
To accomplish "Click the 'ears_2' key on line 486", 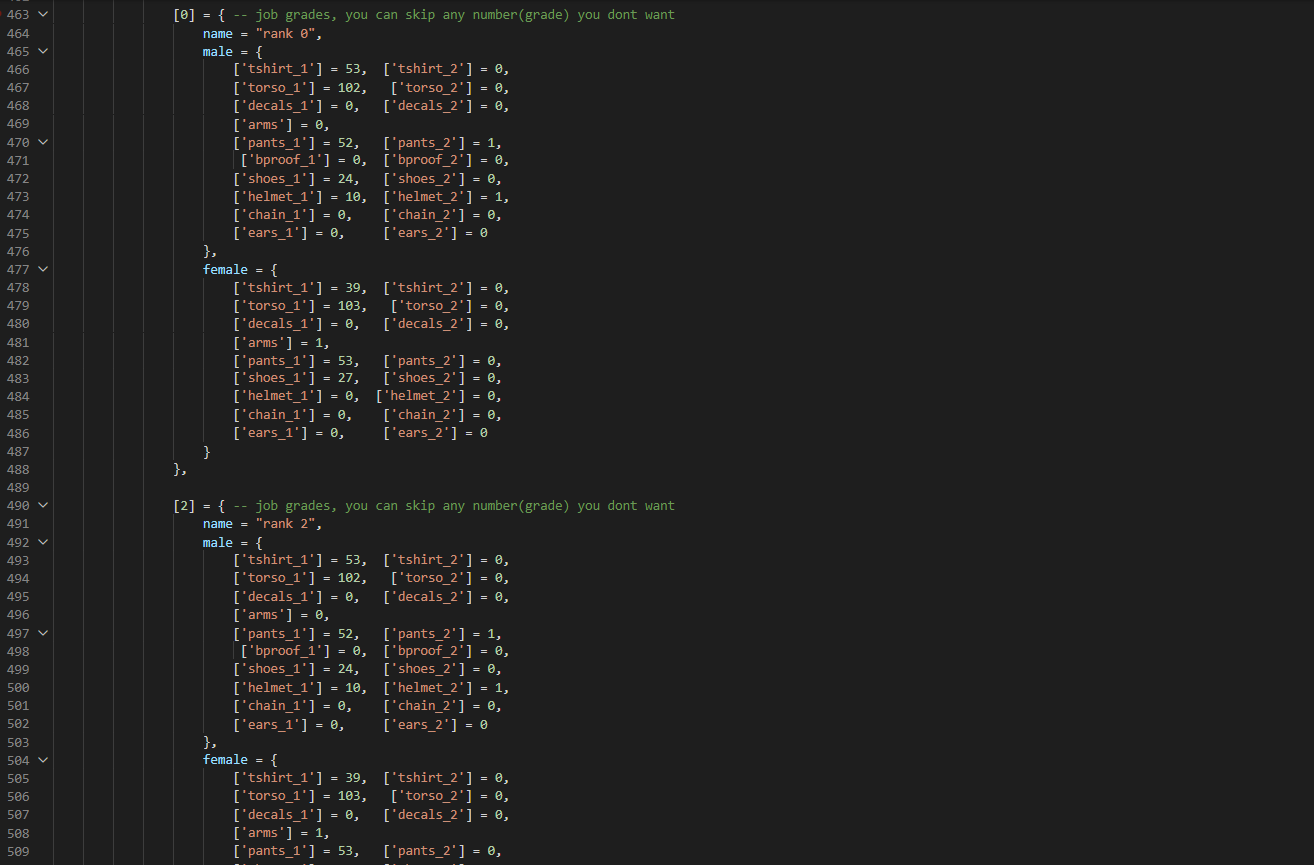I will [423, 433].
